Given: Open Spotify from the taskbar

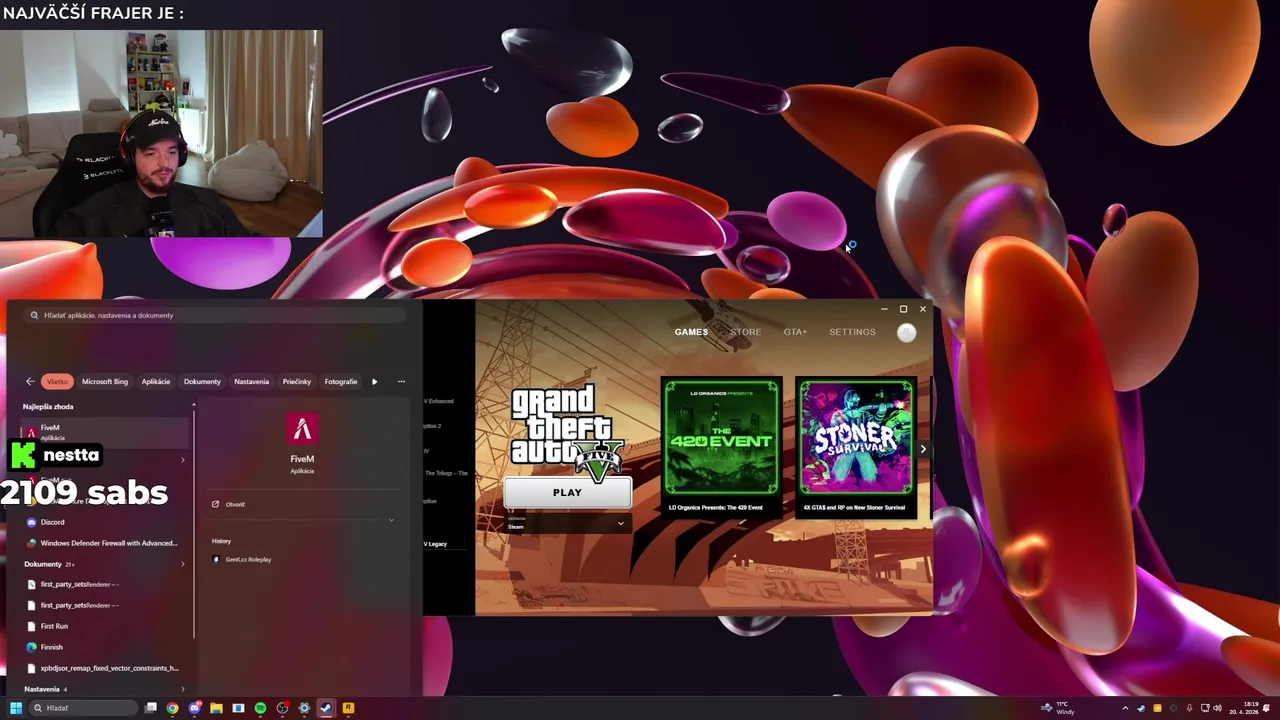Looking at the screenshot, I should [260, 708].
